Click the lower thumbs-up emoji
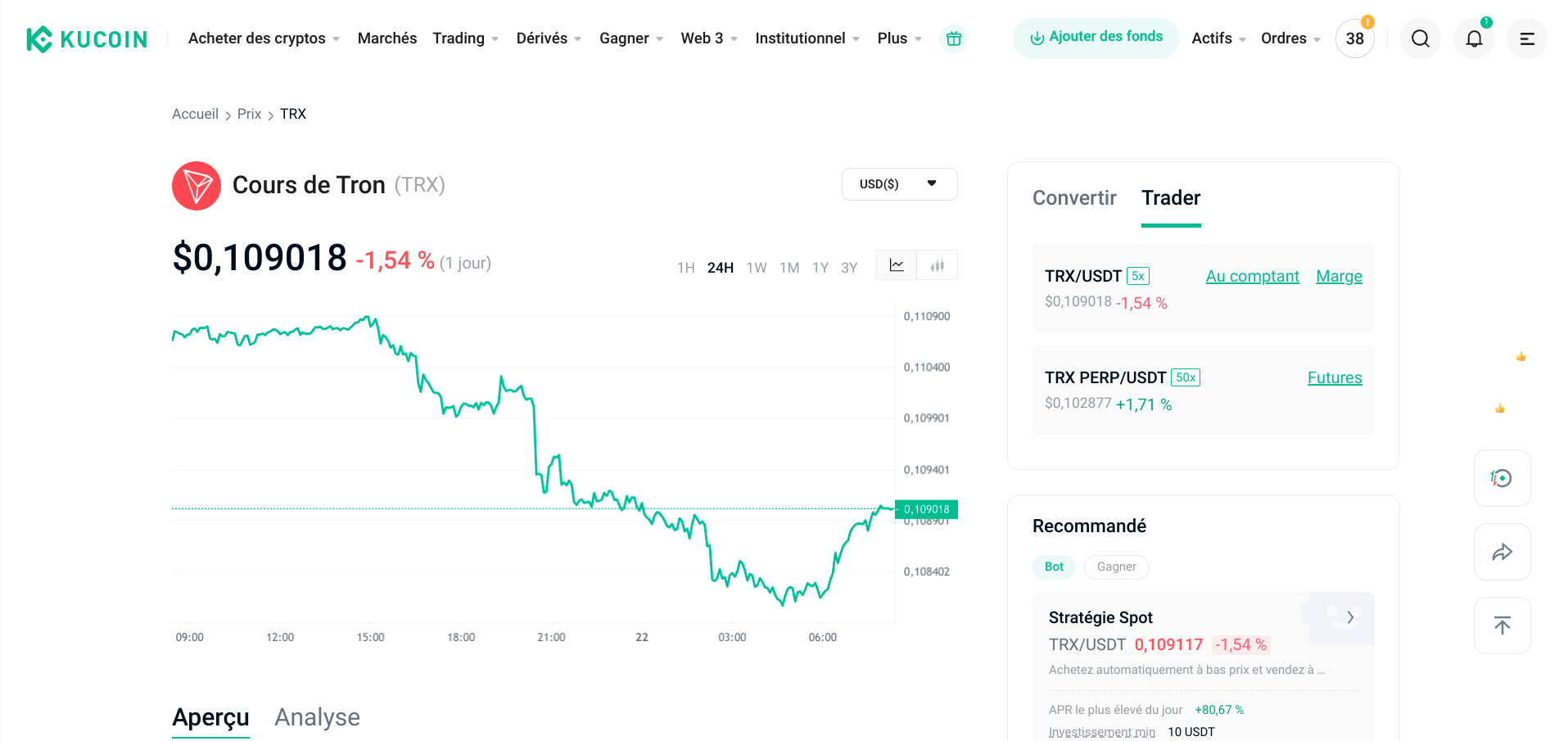This screenshot has width=1568, height=741. (x=1500, y=408)
